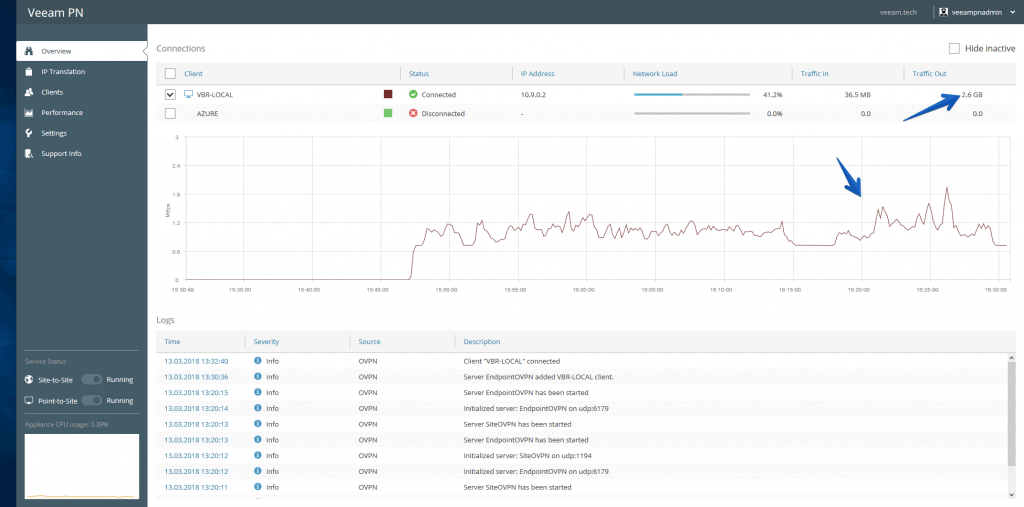Image resolution: width=1024 pixels, height=507 pixels.
Task: Select log entry Server EndpointOVPN added VBR-LOCAL client
Action: pyautogui.click(x=538, y=377)
